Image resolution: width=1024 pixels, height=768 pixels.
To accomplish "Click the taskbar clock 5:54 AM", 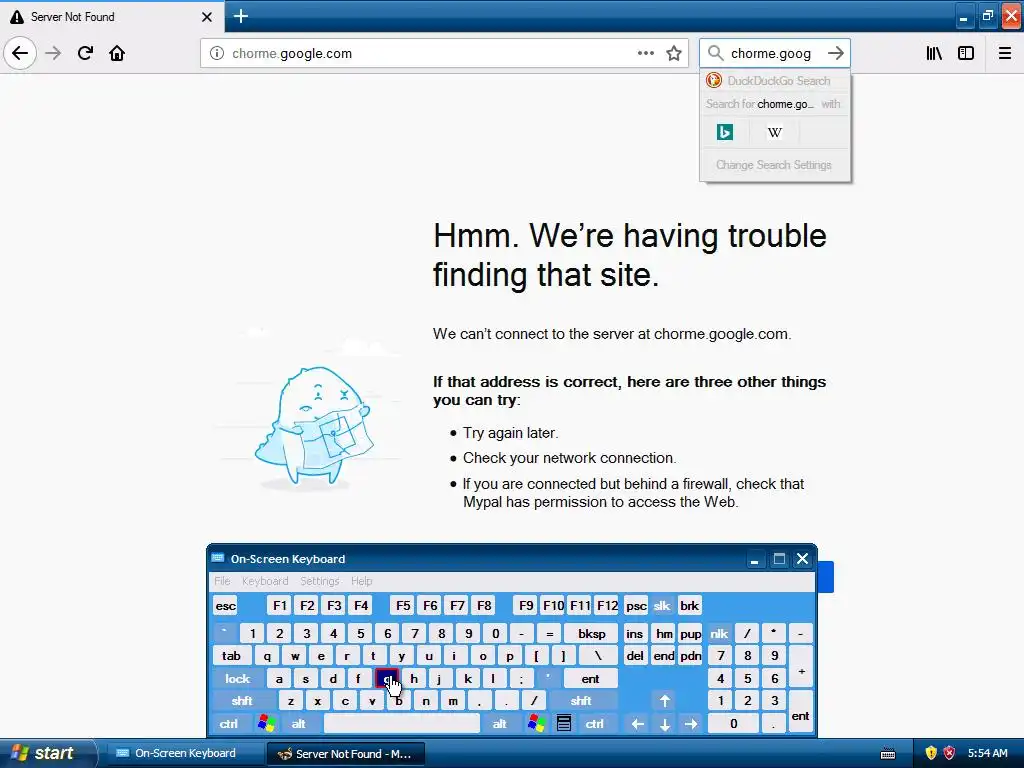I will click(987, 753).
